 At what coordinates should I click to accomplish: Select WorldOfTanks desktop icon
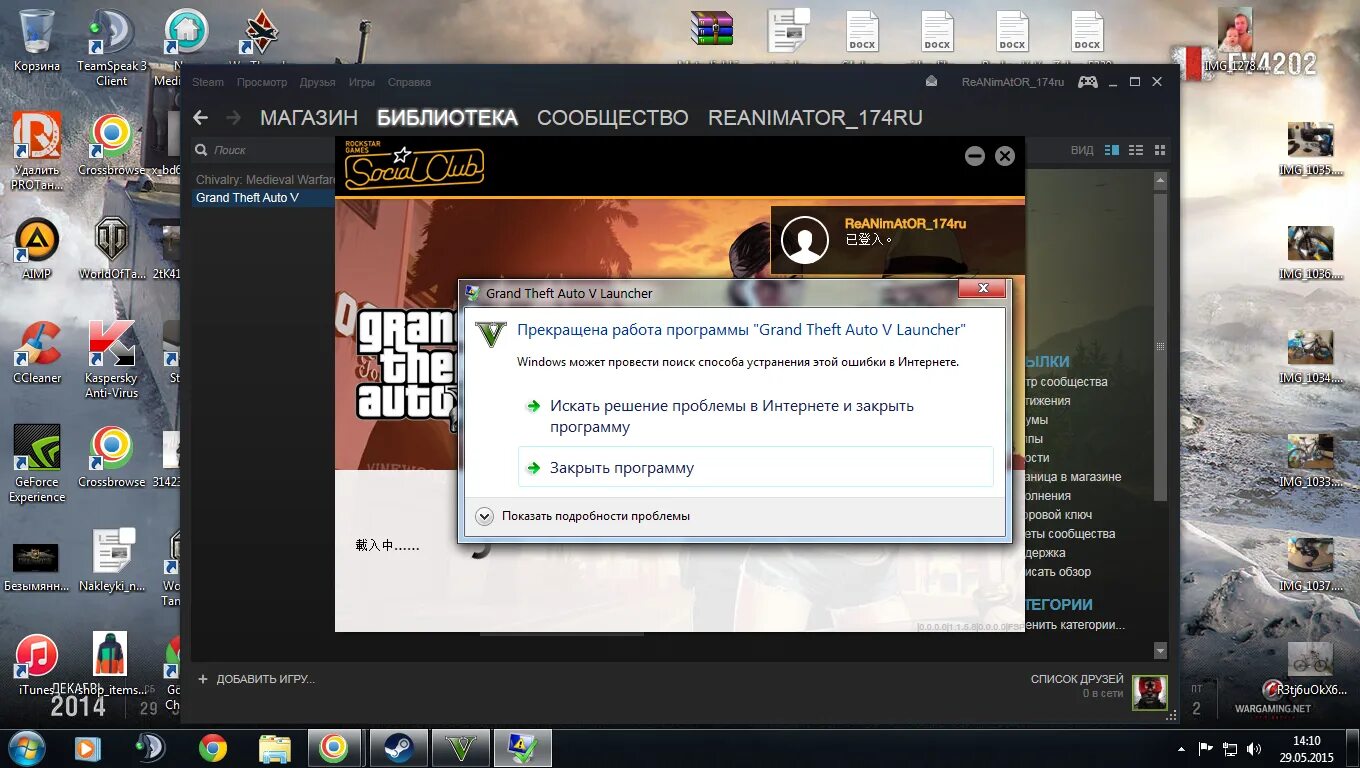112,249
